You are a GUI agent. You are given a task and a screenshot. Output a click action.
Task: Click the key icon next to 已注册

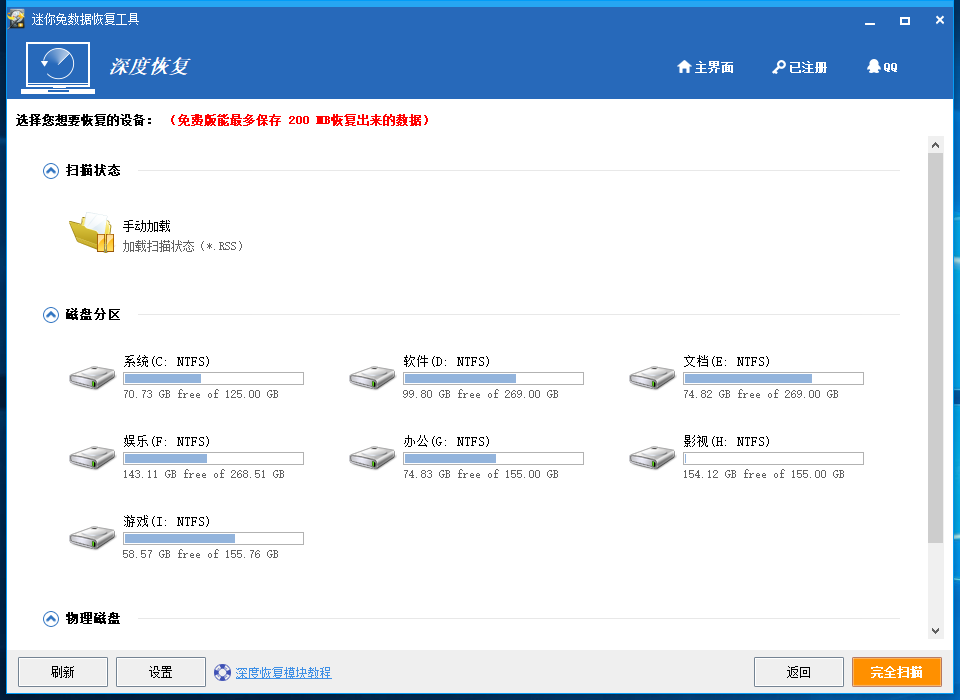point(777,66)
